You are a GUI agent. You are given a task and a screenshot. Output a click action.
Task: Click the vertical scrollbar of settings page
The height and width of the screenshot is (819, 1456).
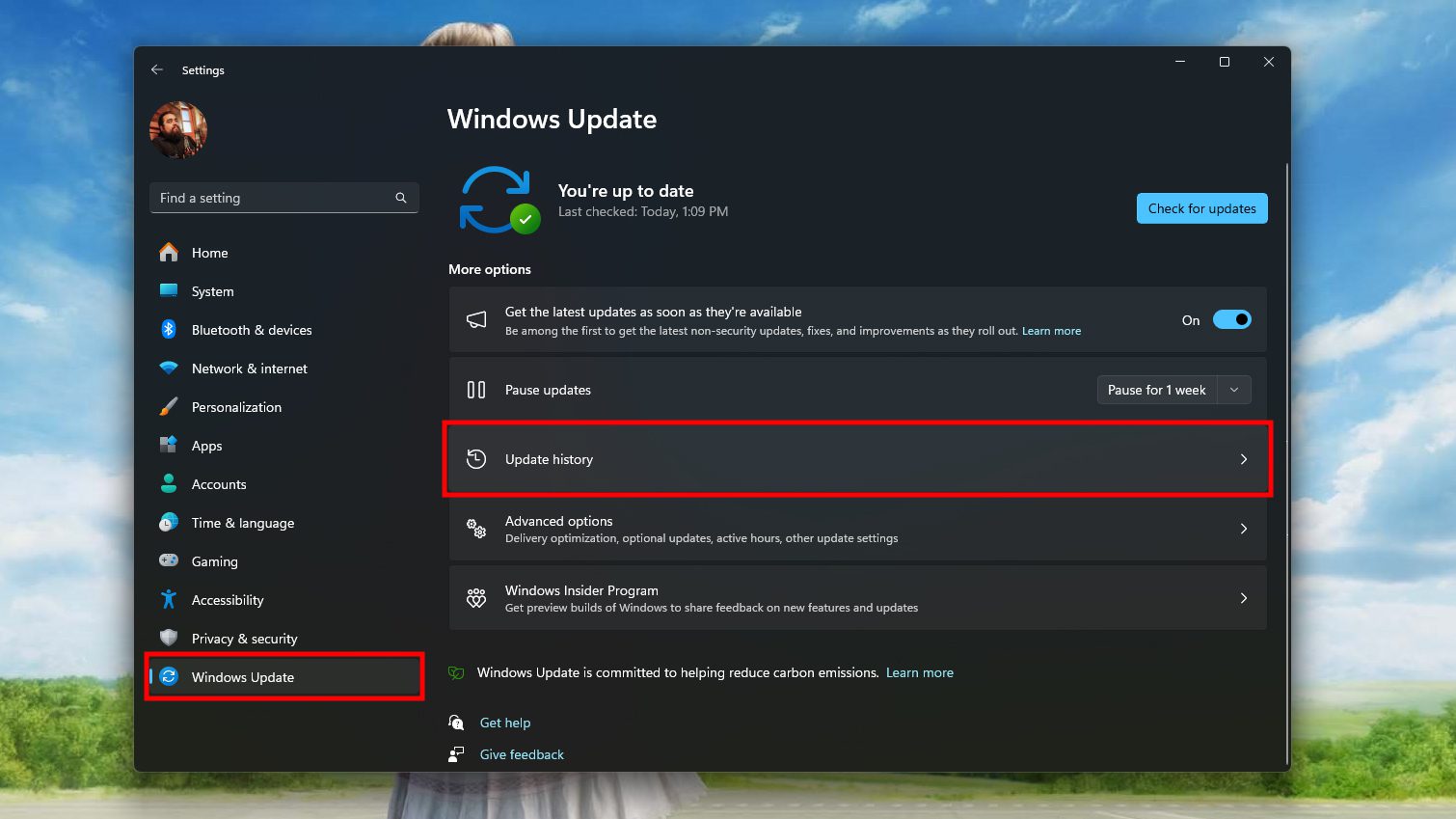coord(1286,463)
